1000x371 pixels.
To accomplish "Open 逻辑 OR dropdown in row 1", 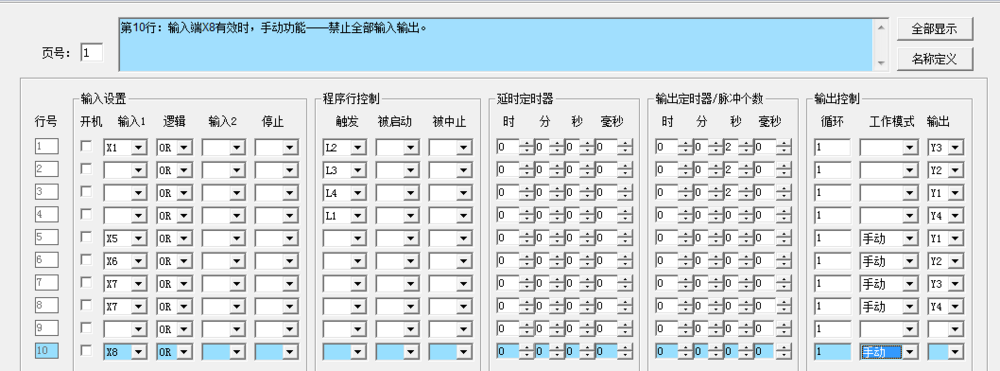I will 175,147.
